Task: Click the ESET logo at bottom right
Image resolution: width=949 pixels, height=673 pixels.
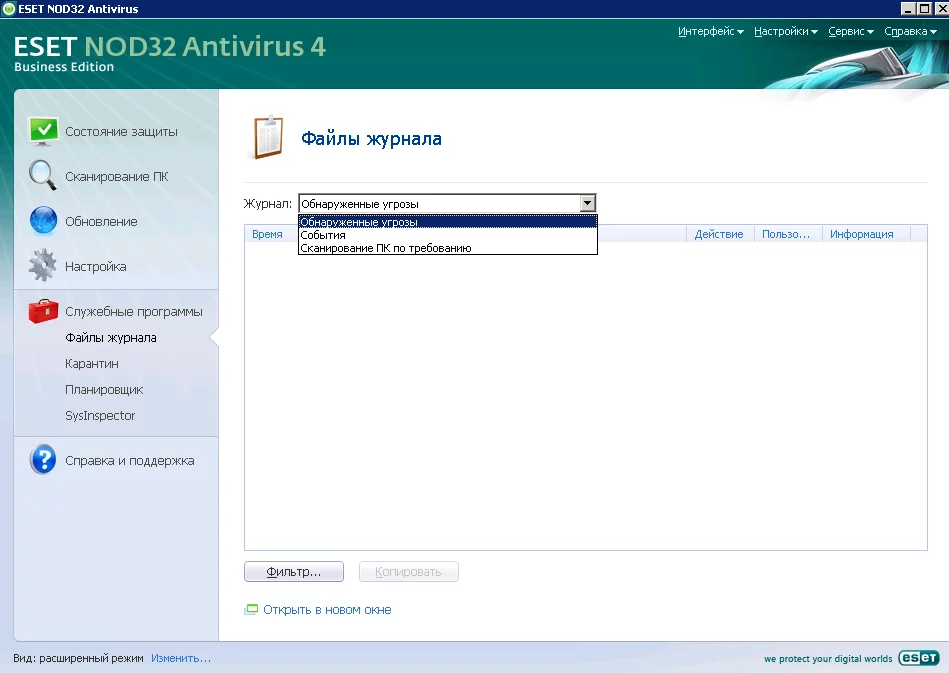Action: pyautogui.click(x=919, y=658)
